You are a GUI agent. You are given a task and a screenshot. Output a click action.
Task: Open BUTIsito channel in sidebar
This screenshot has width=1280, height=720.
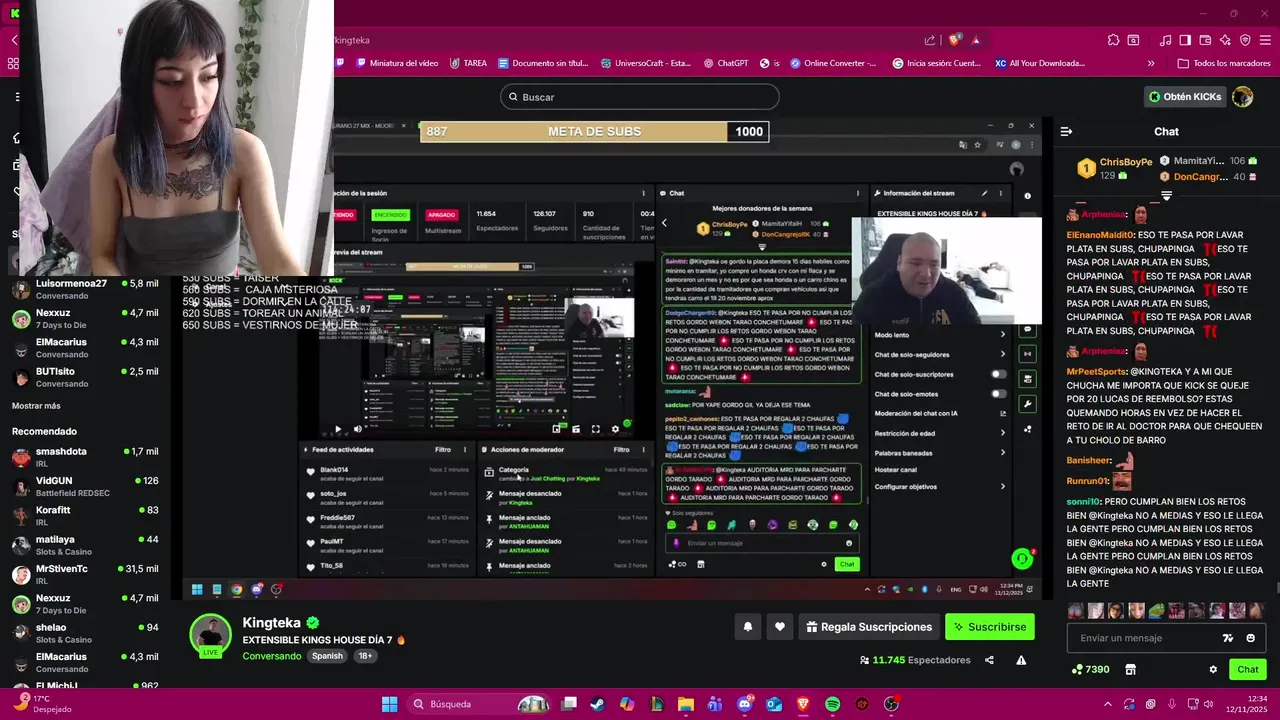pyautogui.click(x=85, y=377)
